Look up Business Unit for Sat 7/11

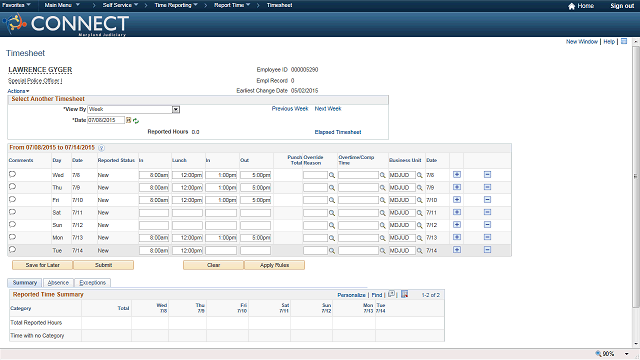point(419,213)
